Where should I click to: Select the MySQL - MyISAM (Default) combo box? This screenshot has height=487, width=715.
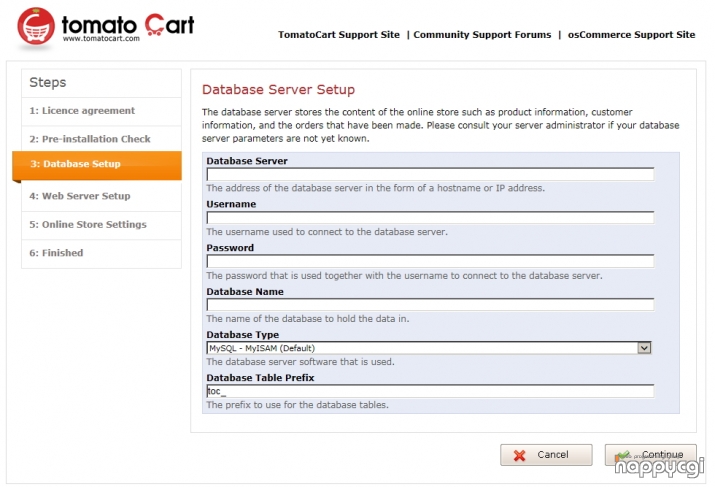429,348
